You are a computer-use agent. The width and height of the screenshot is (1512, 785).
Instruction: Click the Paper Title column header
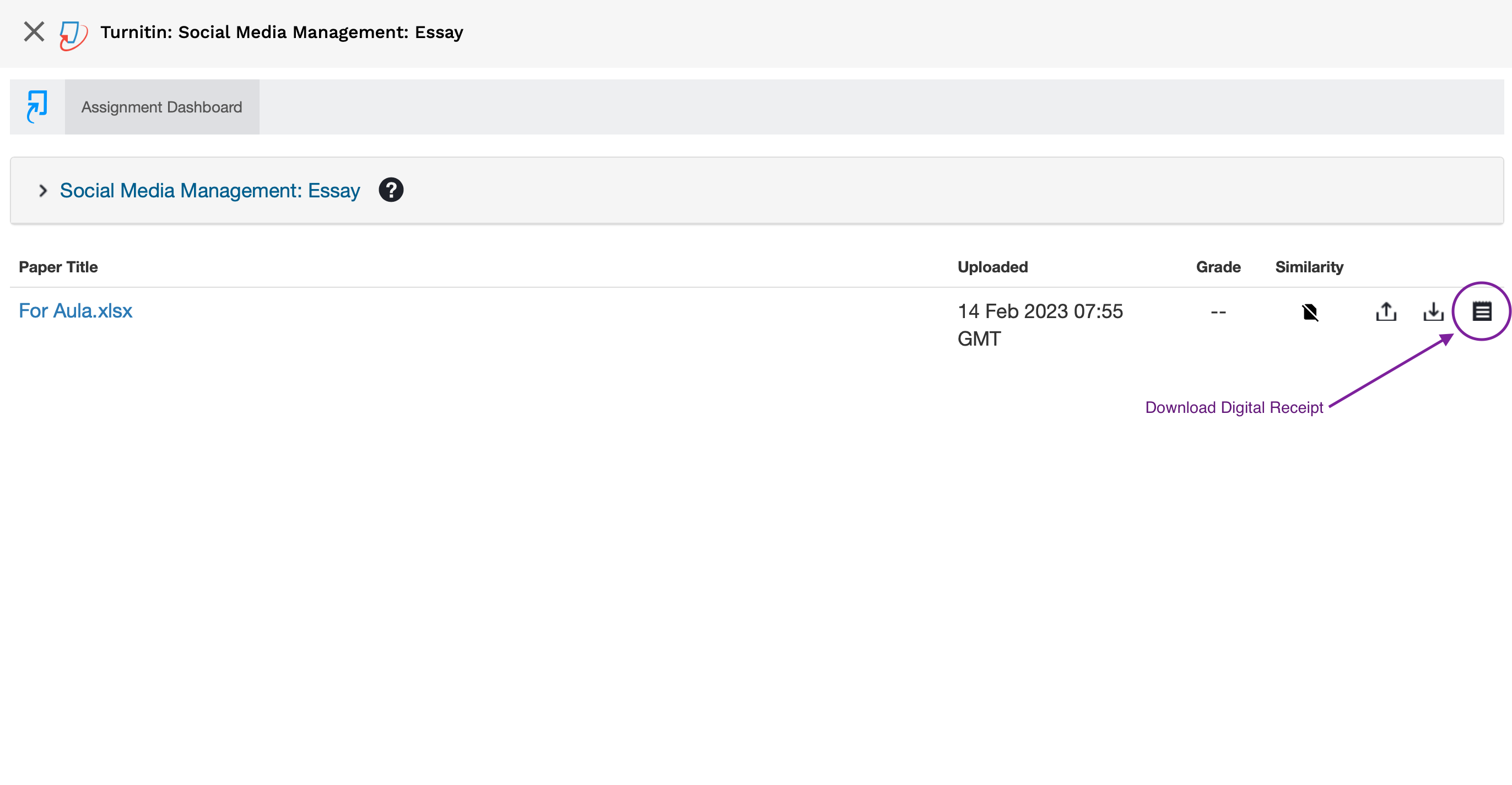58,267
